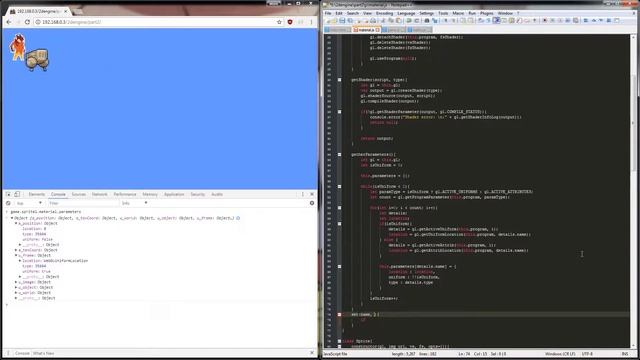This screenshot has width=640, height=360.
Task: Toggle the highlighted Indent Guide button in Notepad++
Action: point(497,20)
